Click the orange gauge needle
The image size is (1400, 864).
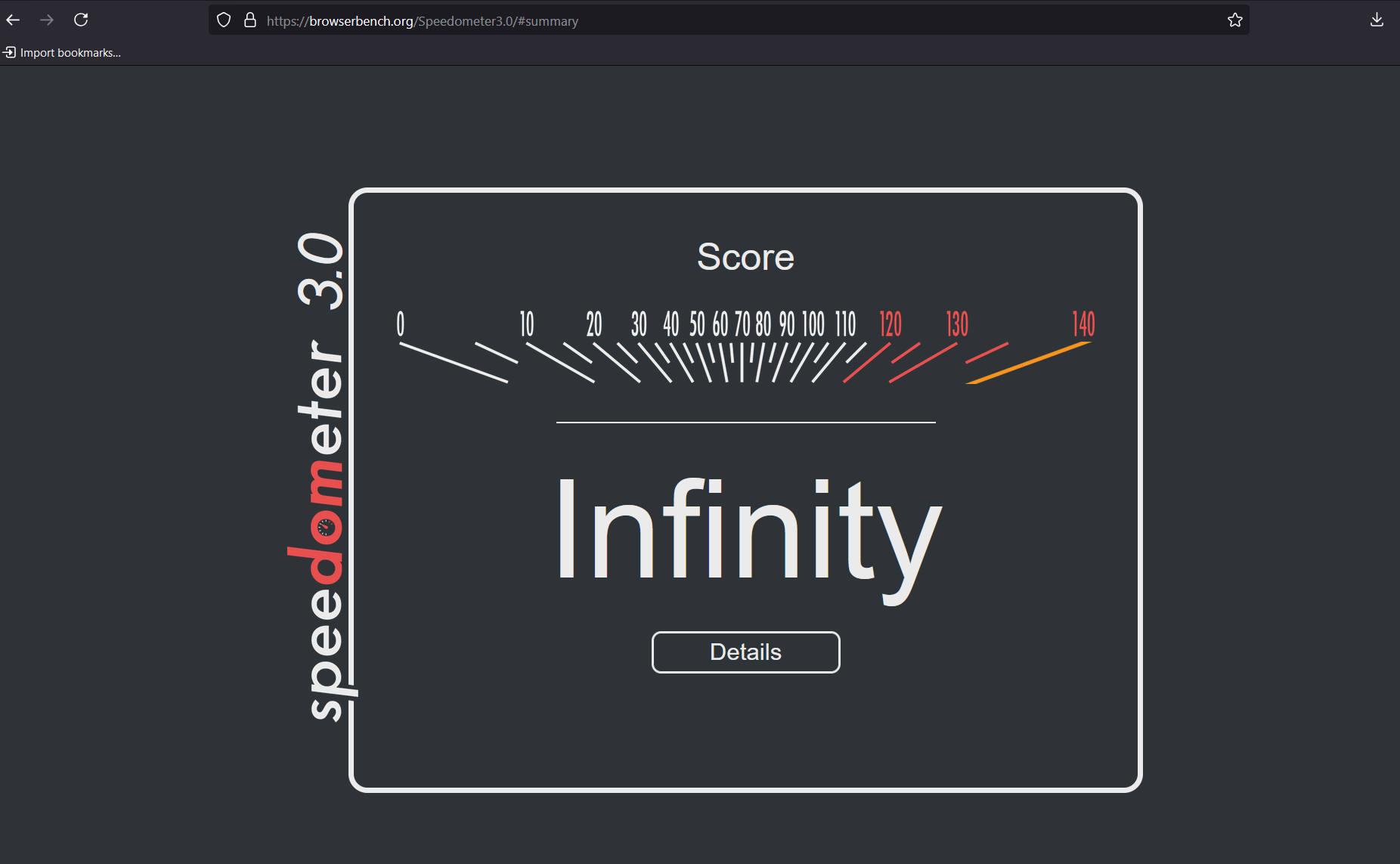pyautogui.click(x=1028, y=363)
